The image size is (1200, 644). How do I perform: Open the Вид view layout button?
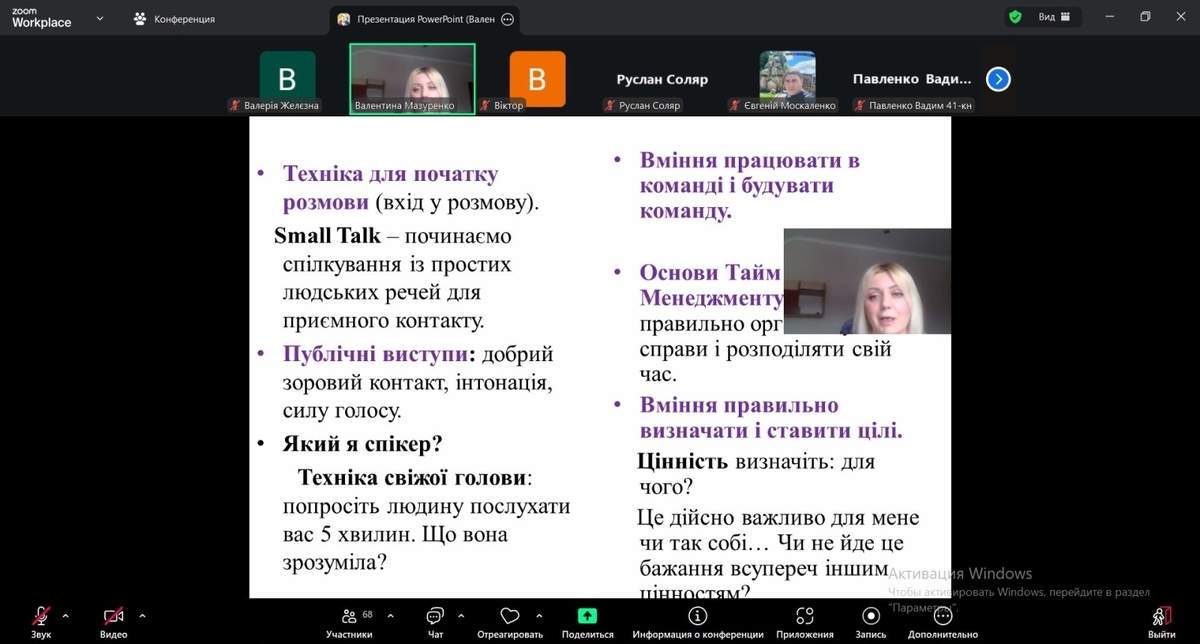click(1054, 17)
